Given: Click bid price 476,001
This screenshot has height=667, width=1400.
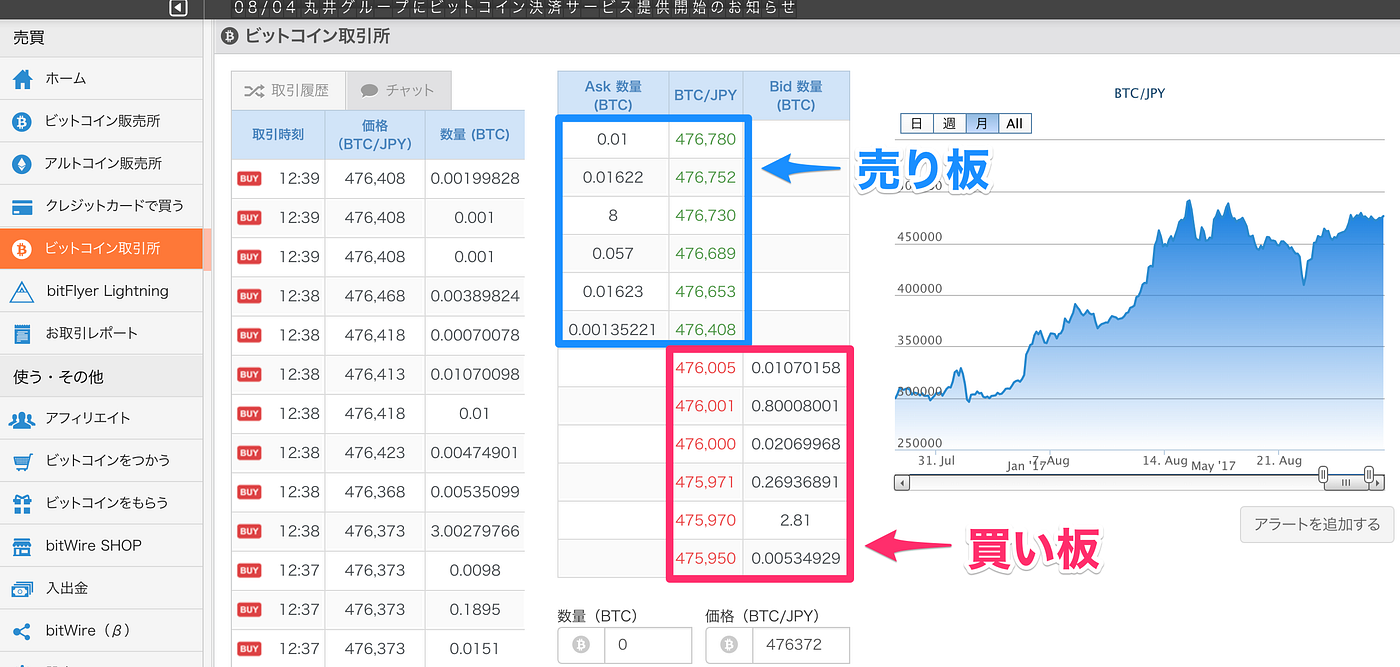Looking at the screenshot, I should coord(705,406).
